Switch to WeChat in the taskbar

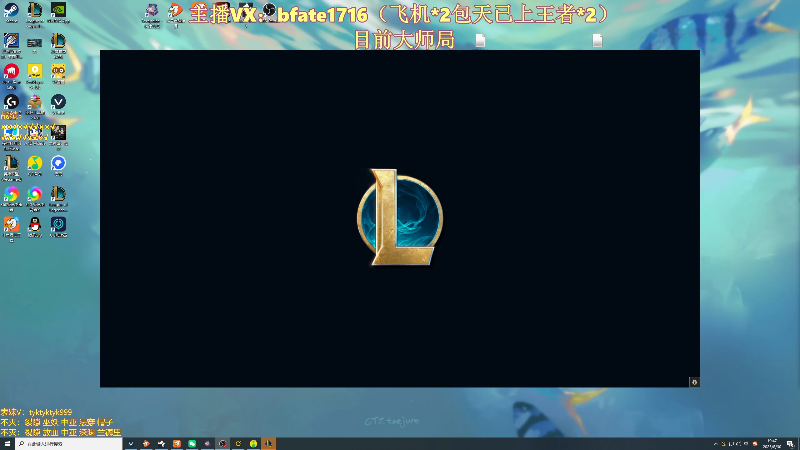coord(192,444)
